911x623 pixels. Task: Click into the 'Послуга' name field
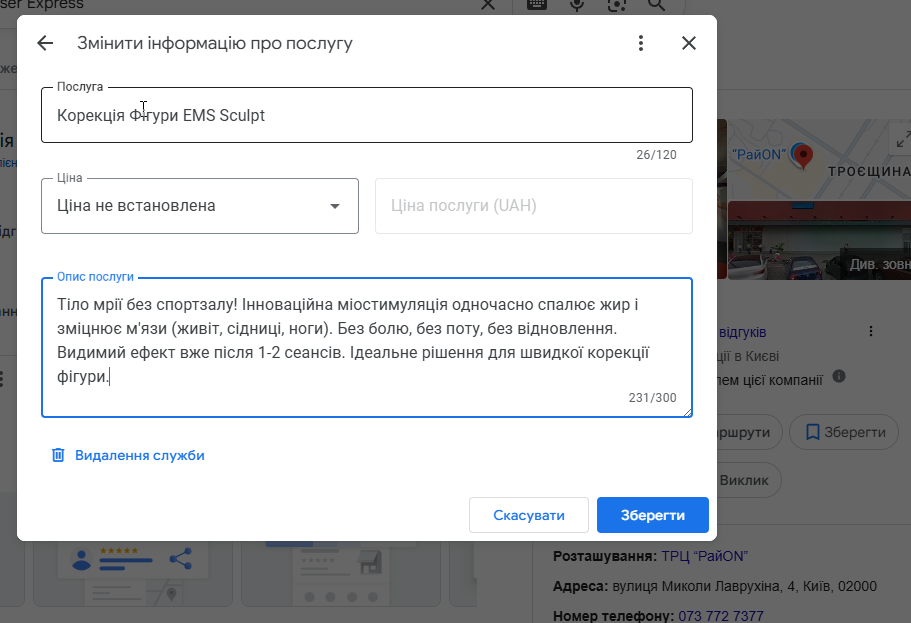pos(366,115)
